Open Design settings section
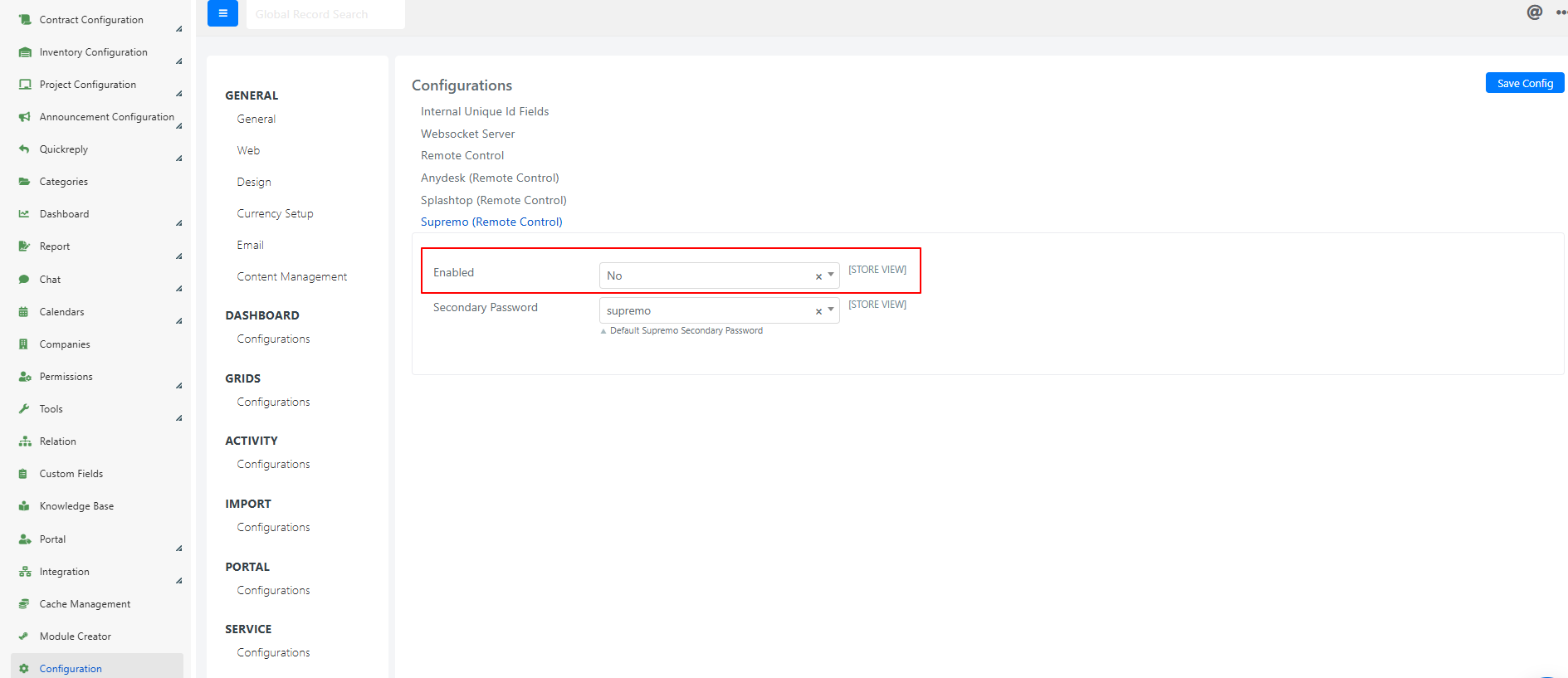 tap(254, 182)
